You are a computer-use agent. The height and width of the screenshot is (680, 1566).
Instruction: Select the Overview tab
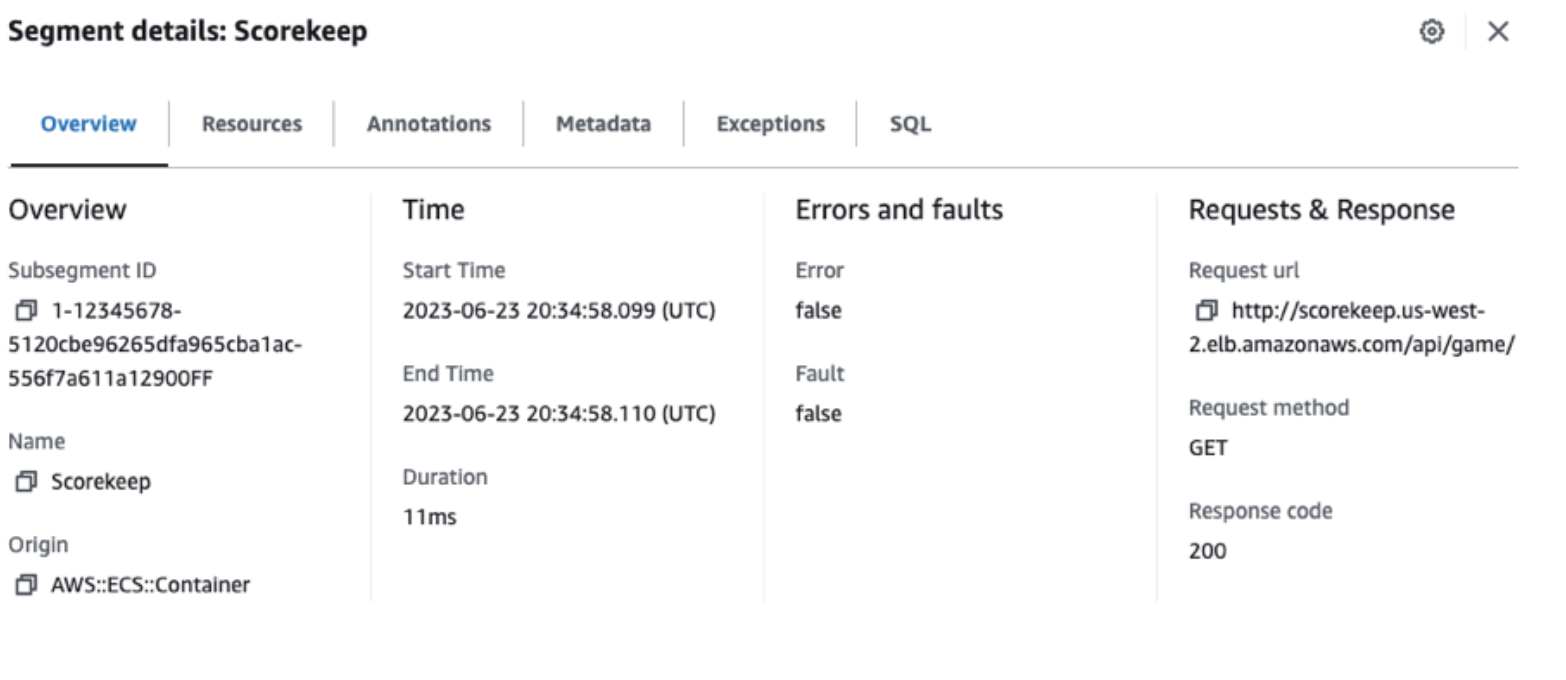pos(88,124)
